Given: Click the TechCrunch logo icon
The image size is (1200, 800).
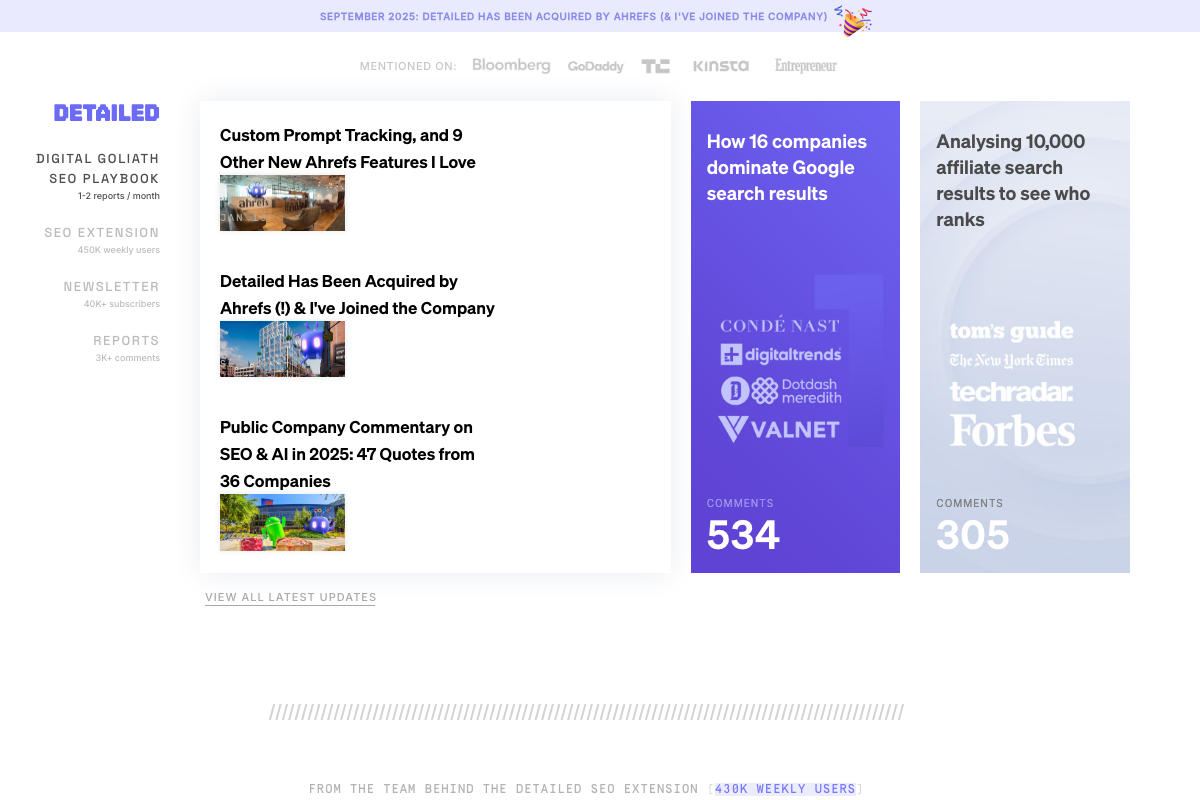Looking at the screenshot, I should [656, 65].
